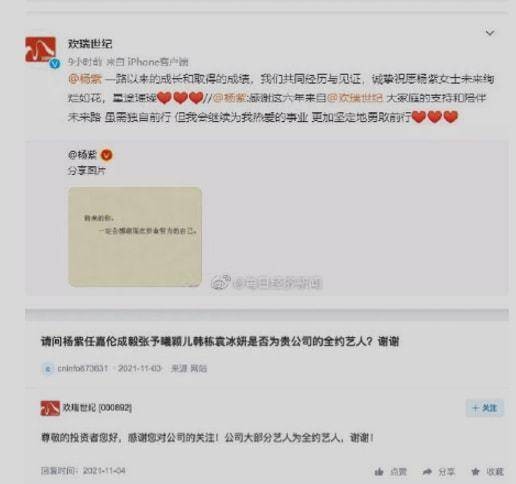The image size is (516, 484).
Task: Bookmark the reply with 收藏 star
Action: coord(487,472)
